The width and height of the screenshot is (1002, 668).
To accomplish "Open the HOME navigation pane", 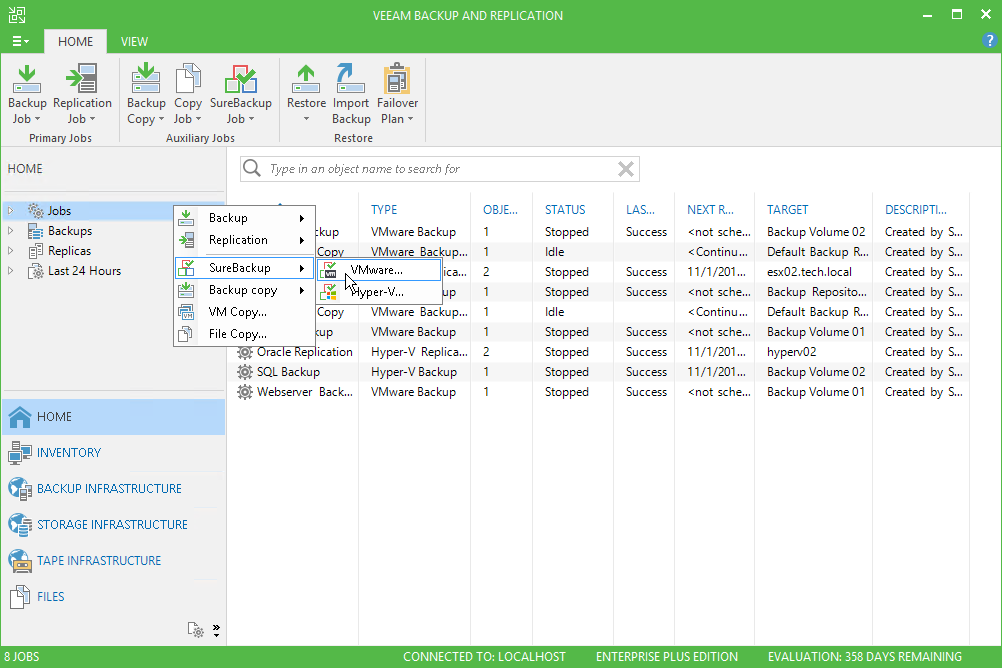I will tap(114, 417).
